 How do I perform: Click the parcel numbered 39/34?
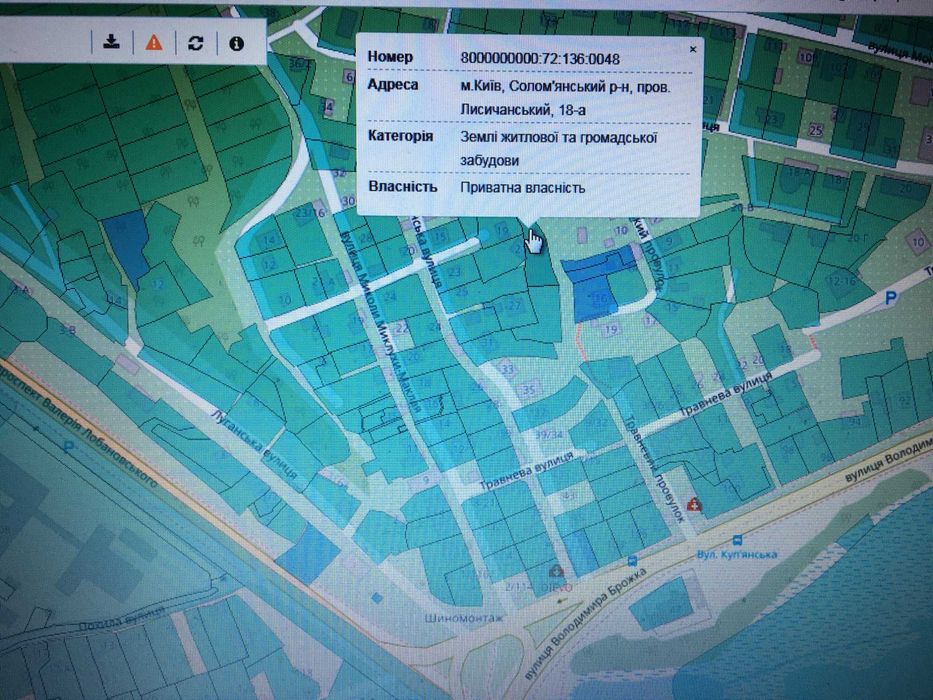pos(548,435)
